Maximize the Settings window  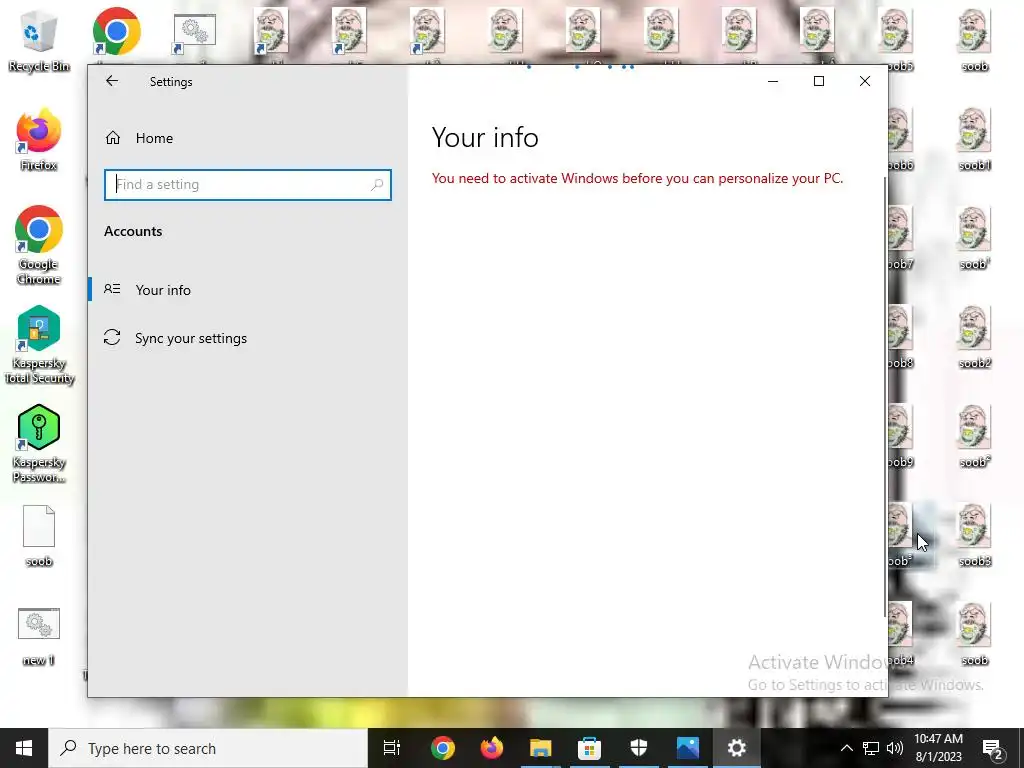click(819, 81)
